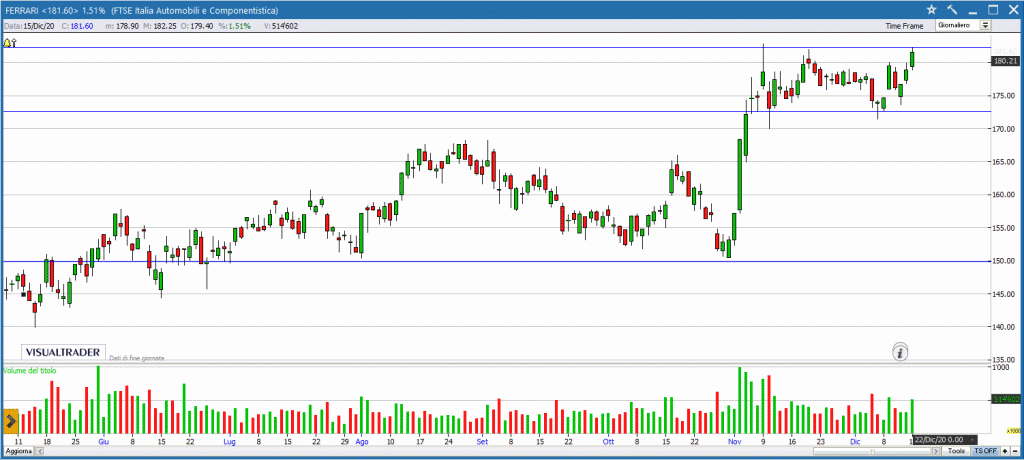Open the Tools button

point(957,451)
